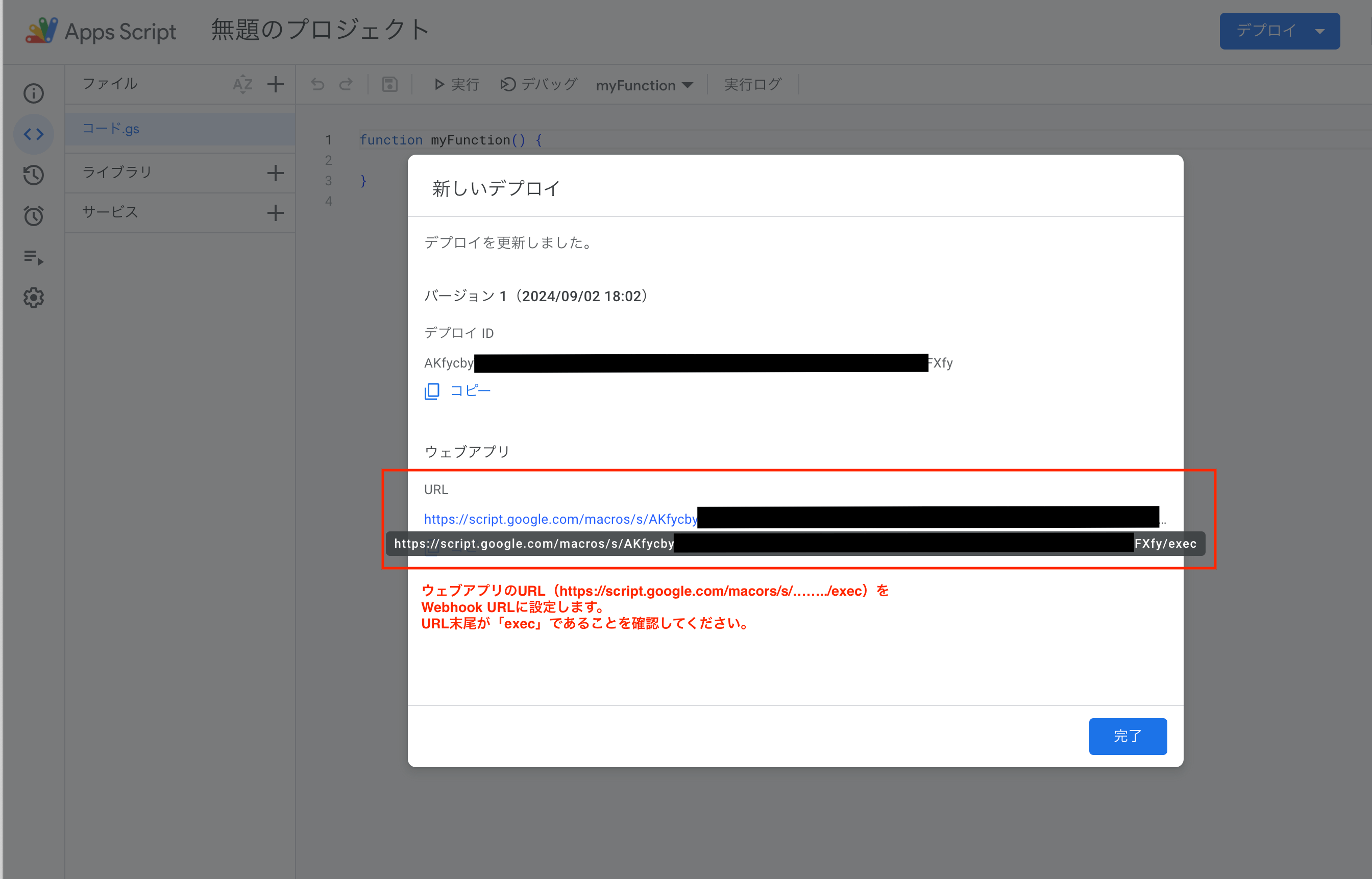Open Triggers alarm clock icon

pos(34,216)
